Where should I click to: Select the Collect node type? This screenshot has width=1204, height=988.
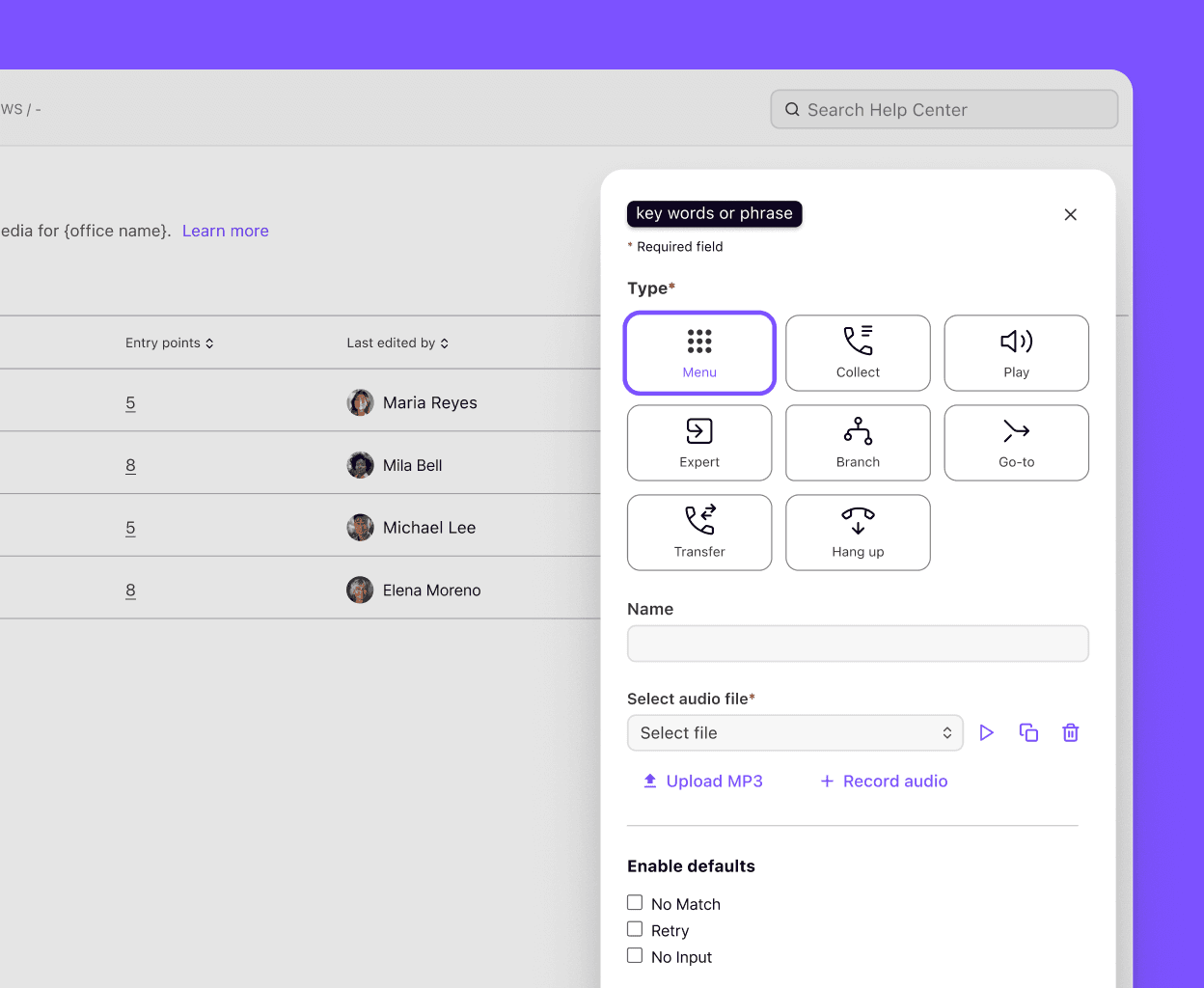click(x=858, y=352)
